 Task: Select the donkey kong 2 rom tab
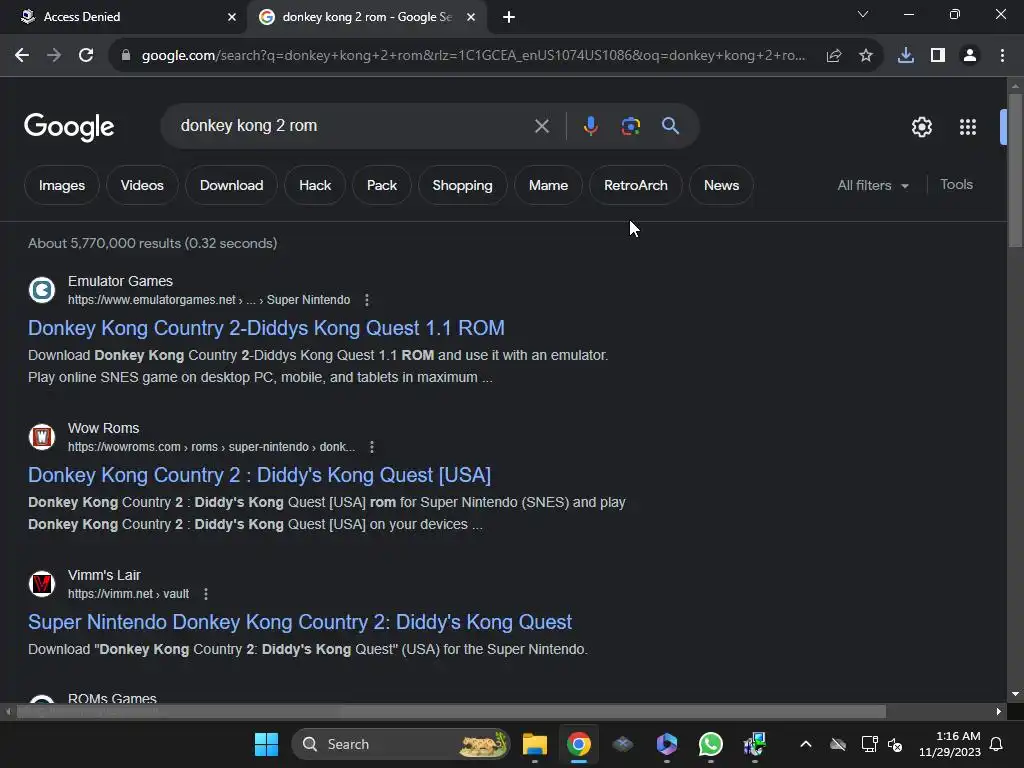tap(366, 17)
